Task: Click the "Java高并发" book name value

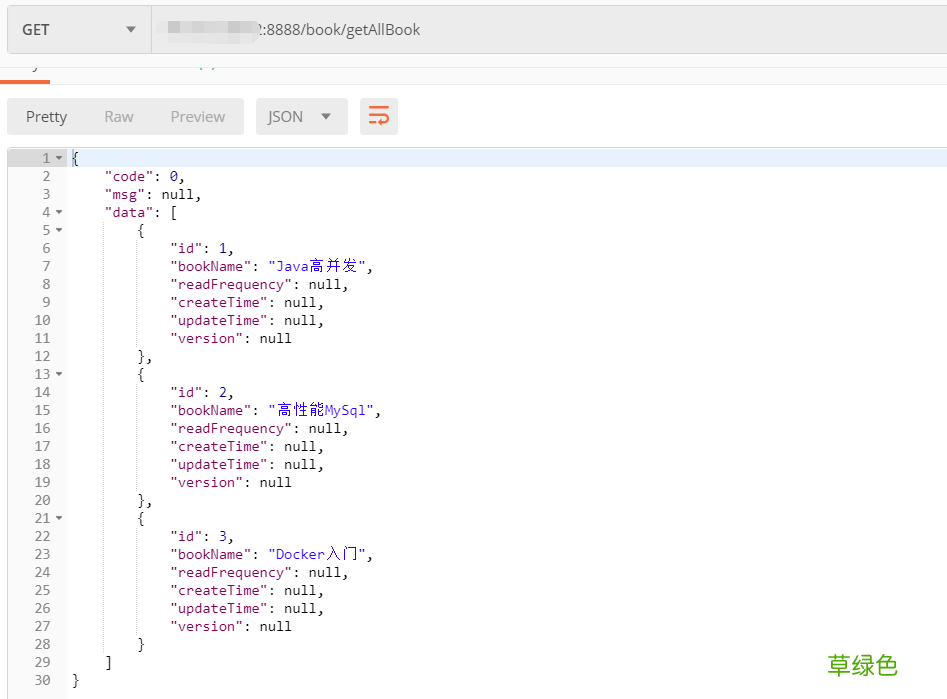Action: click(316, 266)
